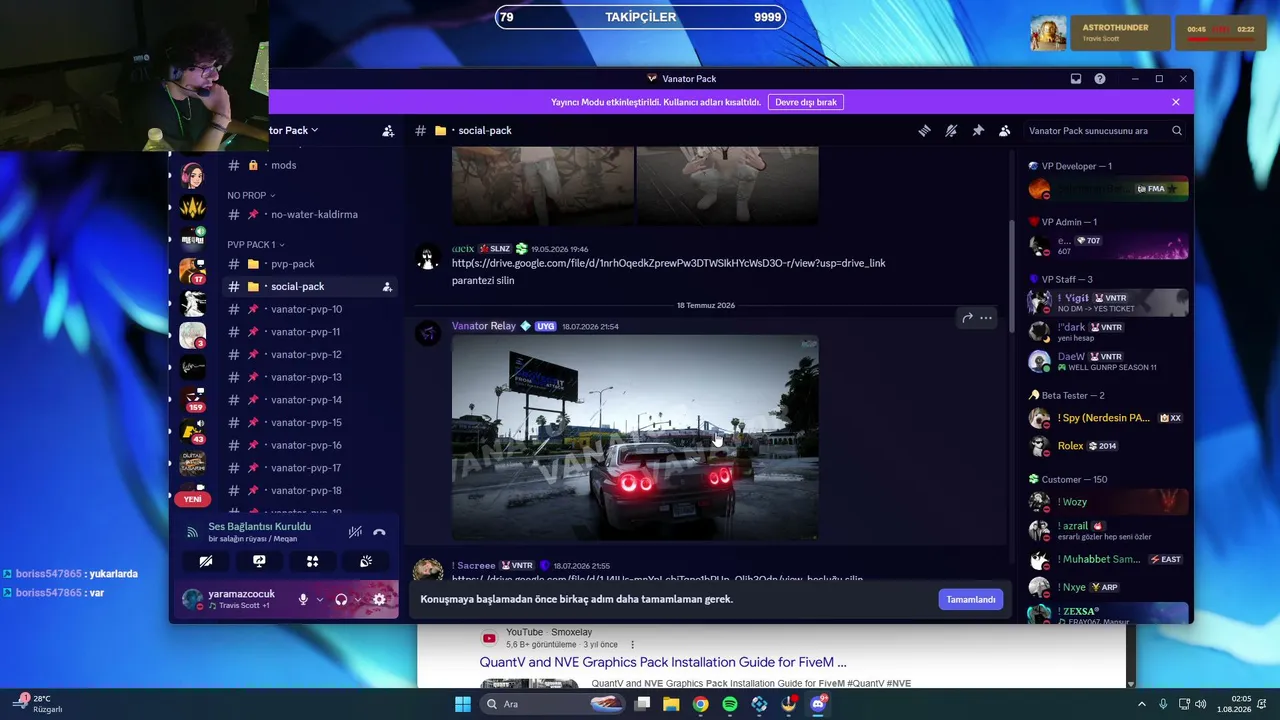
Task: Open the Threads icon in channel header
Action: coord(925,131)
